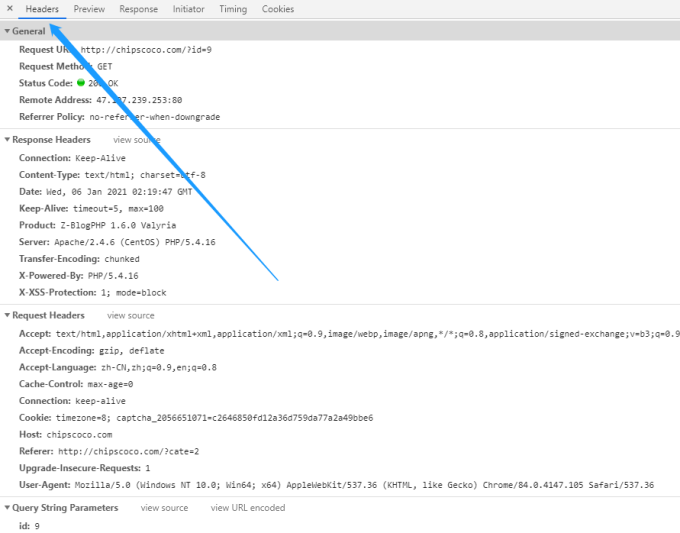Select the Cache-Control max-age=0 value
Screen dimensions: 680x533
coord(110,384)
